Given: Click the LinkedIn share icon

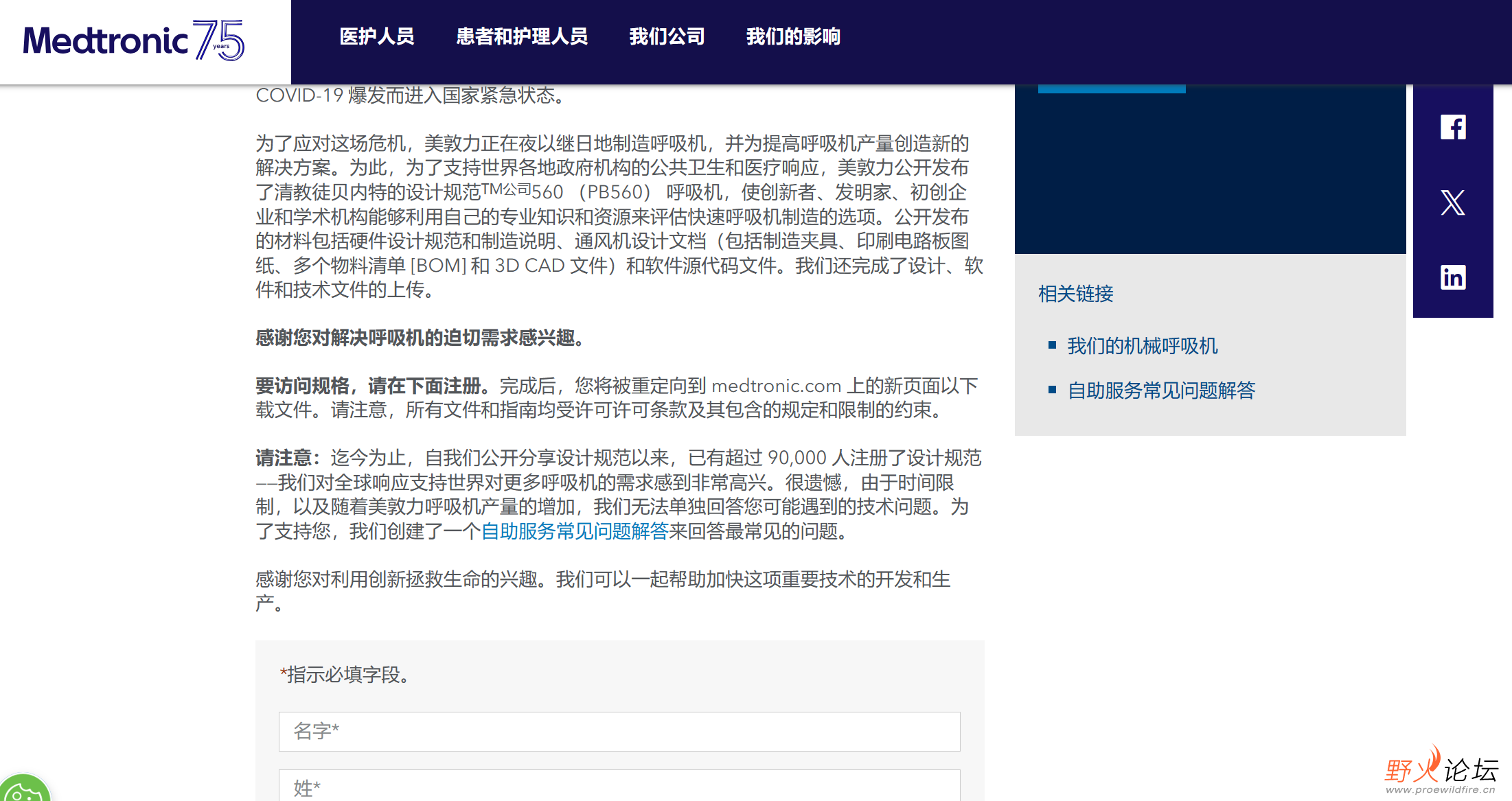Looking at the screenshot, I should point(1452,277).
